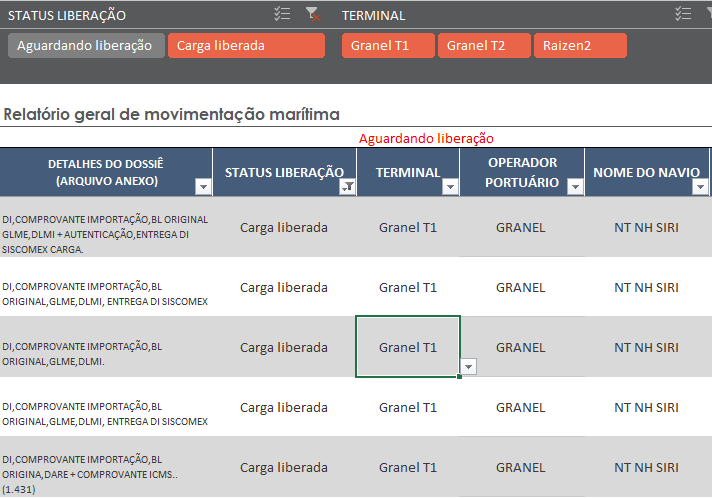
Task: Select Aguardando liberação slicer item
Action: [x=86, y=45]
